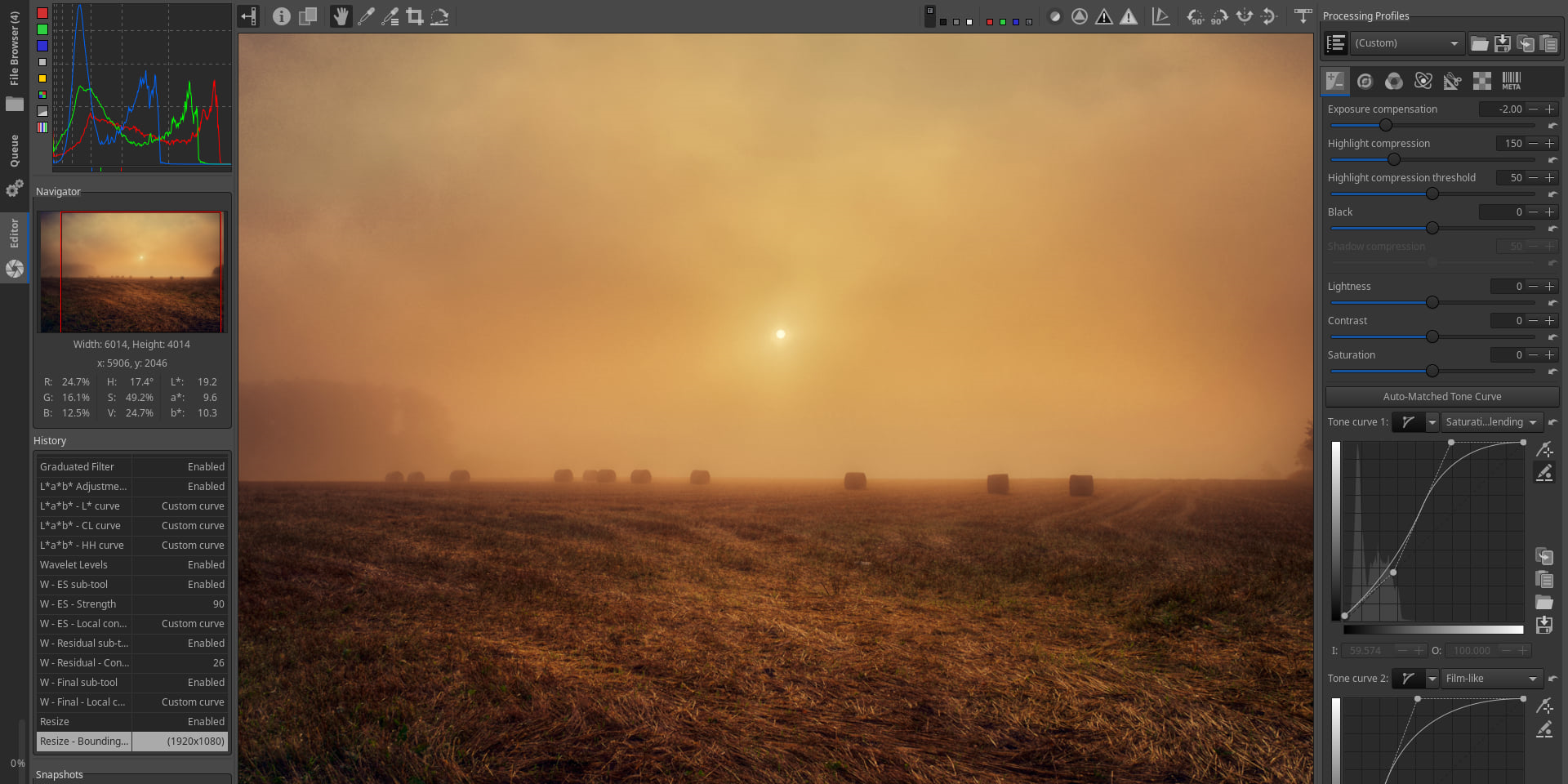Switch to the META tab
This screenshot has width=1568, height=784.
[x=1511, y=81]
